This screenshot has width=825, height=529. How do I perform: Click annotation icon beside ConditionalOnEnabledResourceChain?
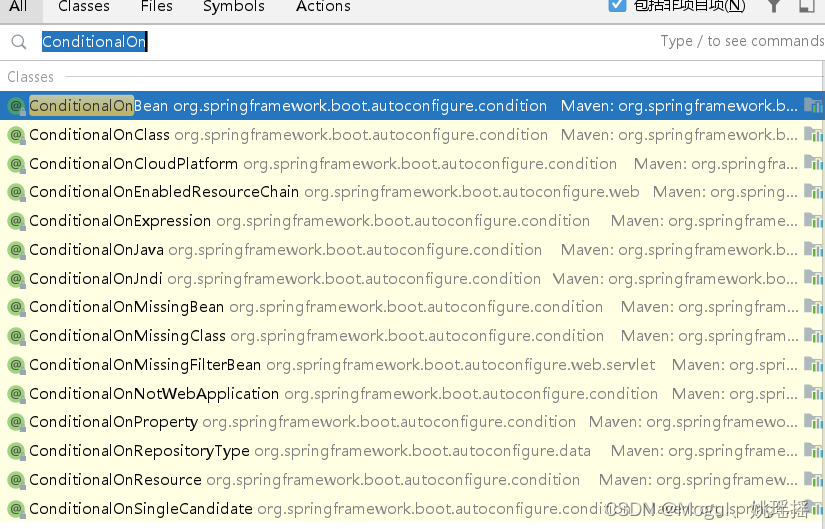coord(16,193)
